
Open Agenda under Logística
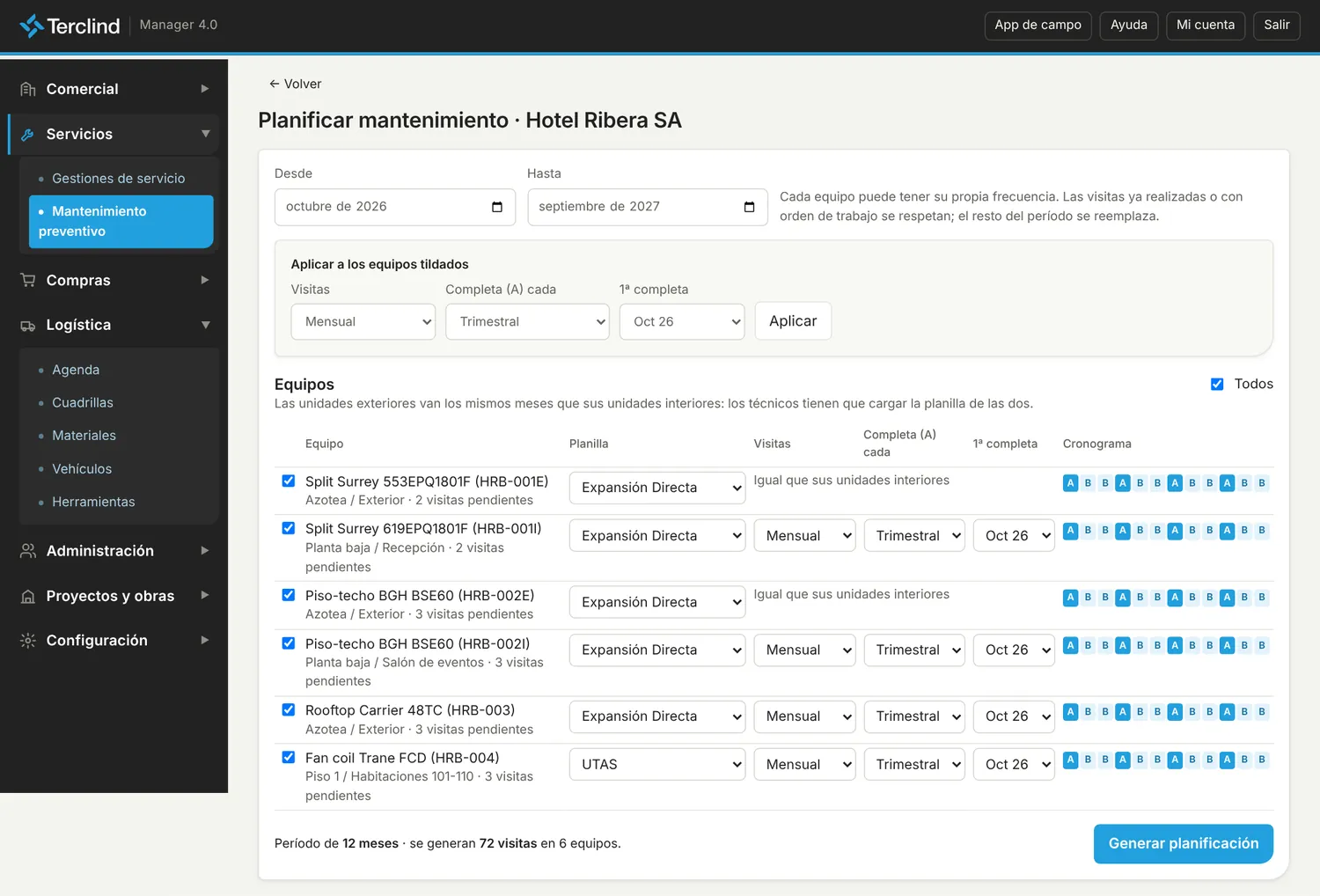click(x=76, y=371)
